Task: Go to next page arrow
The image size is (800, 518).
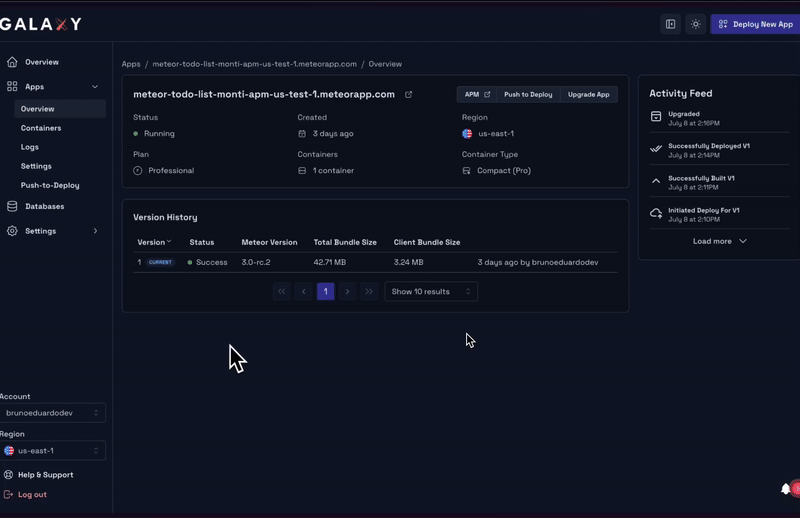Action: click(x=347, y=291)
